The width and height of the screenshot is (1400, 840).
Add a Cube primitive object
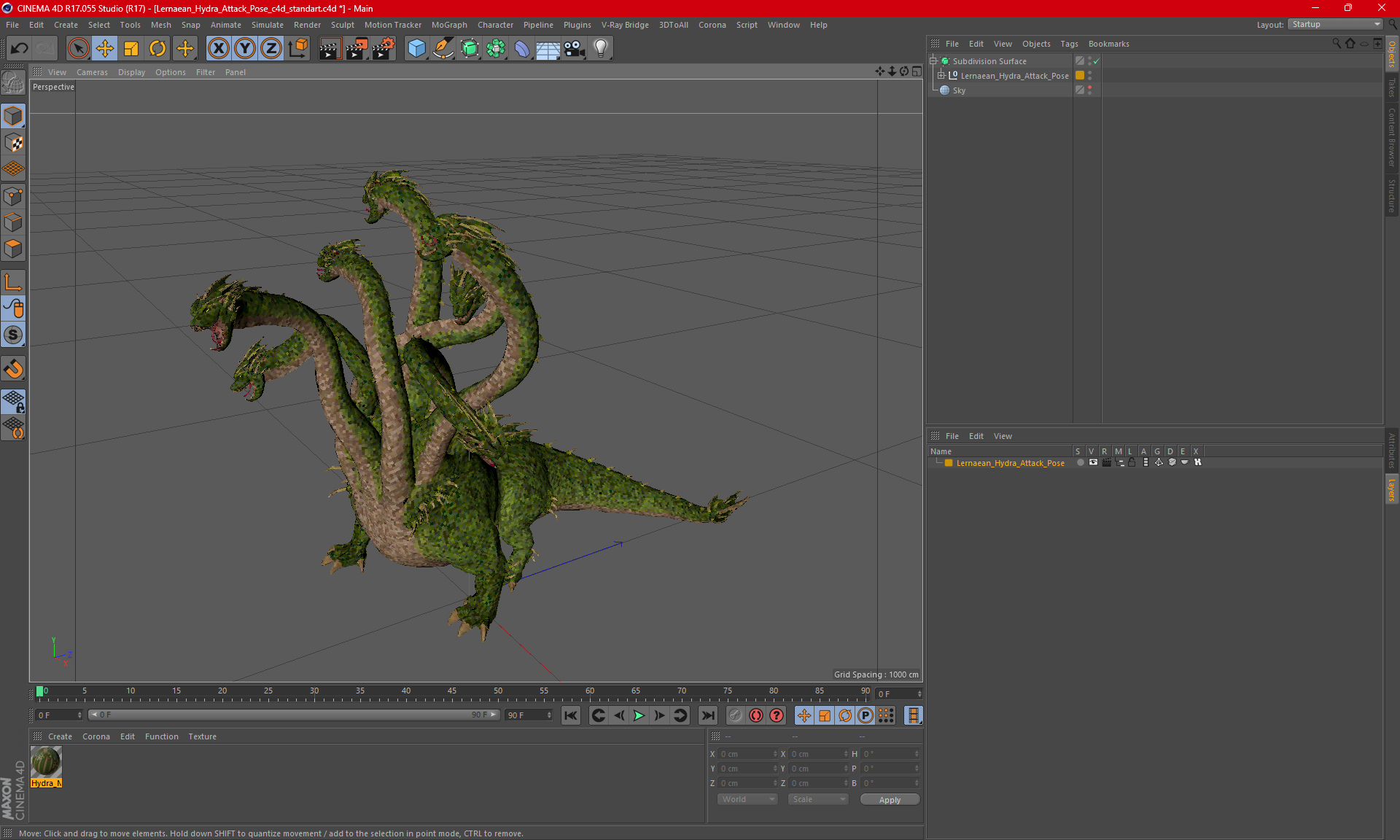click(416, 49)
